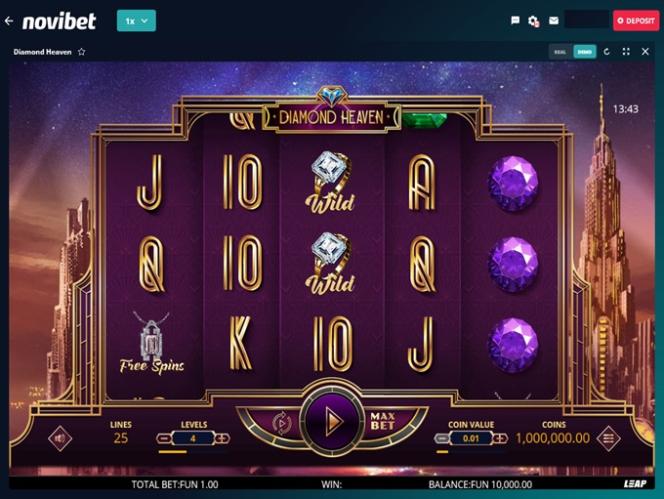Open the settings gear icon in header
The width and height of the screenshot is (664, 499).
coord(534,21)
